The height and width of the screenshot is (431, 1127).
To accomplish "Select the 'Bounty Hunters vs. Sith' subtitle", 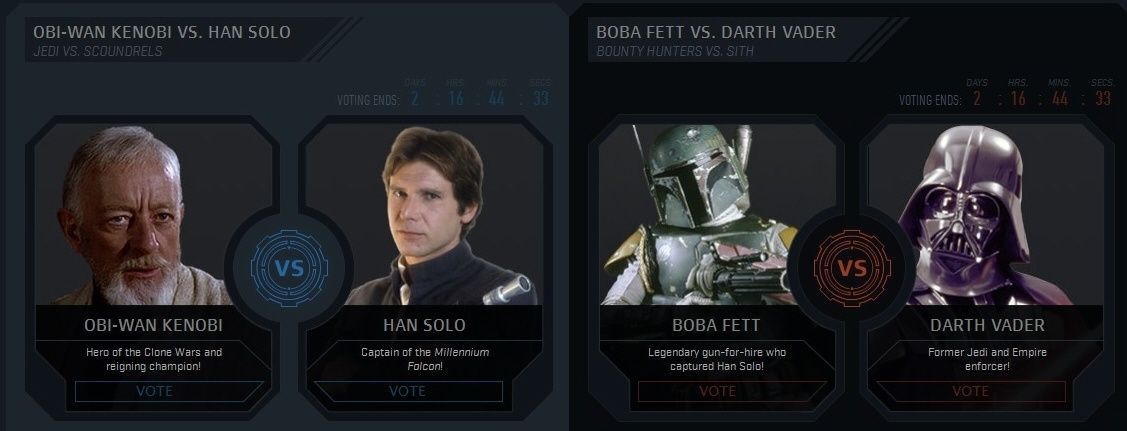I will coord(674,51).
